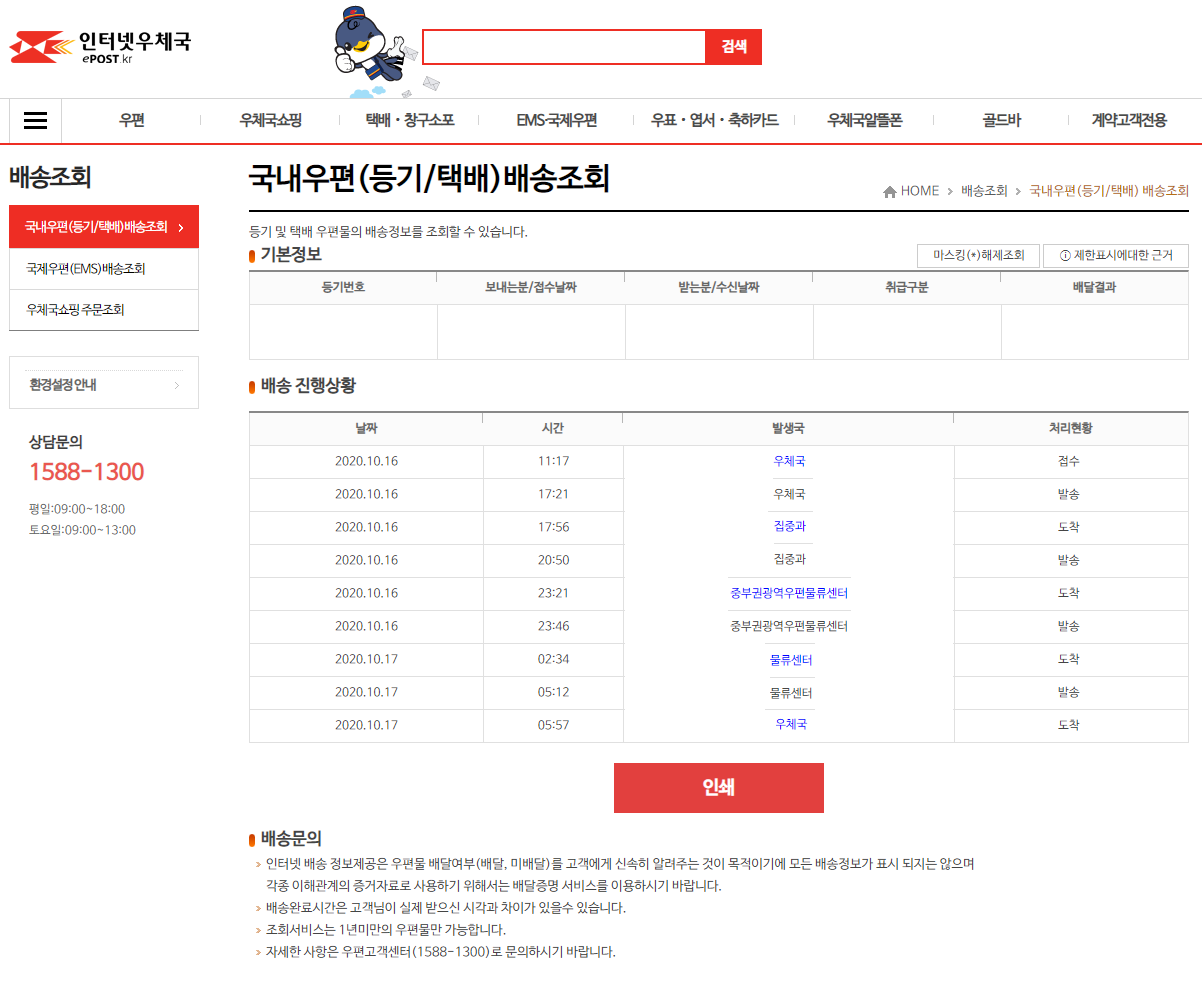Click the ePOST Internet Post Office logo

pyautogui.click(x=99, y=47)
